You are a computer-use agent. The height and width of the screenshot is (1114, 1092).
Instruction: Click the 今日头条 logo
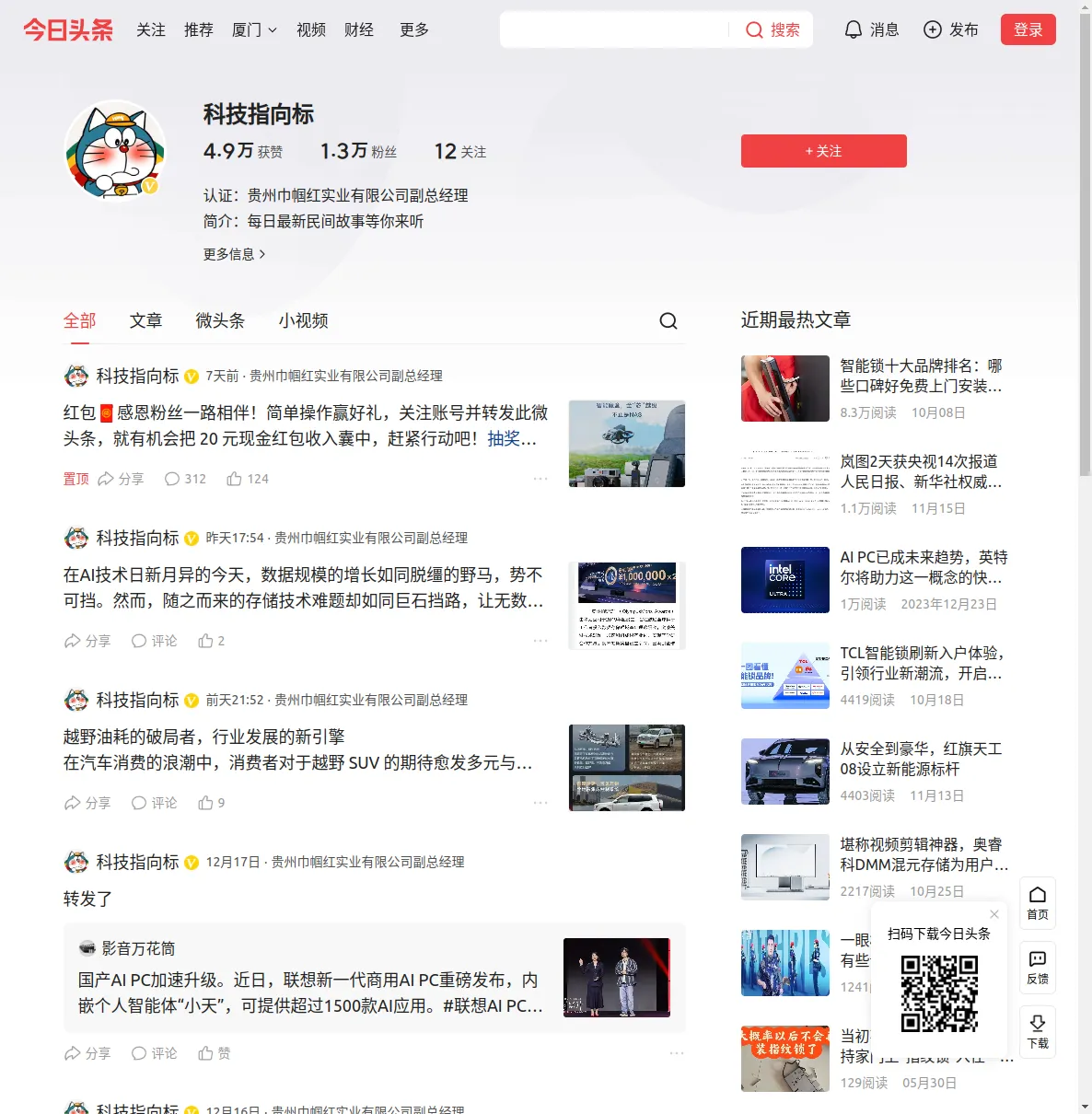[x=68, y=30]
